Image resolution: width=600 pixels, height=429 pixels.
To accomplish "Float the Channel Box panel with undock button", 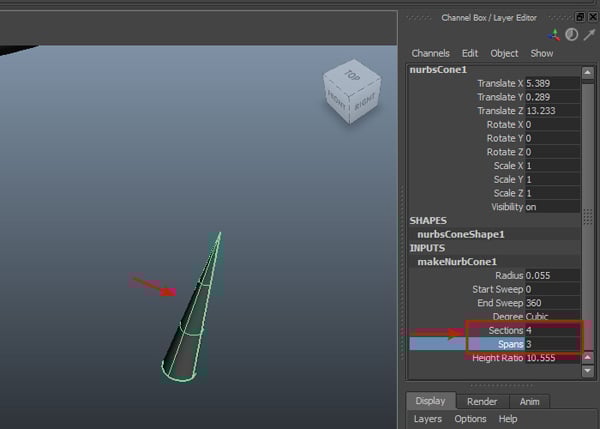I will point(581,17).
